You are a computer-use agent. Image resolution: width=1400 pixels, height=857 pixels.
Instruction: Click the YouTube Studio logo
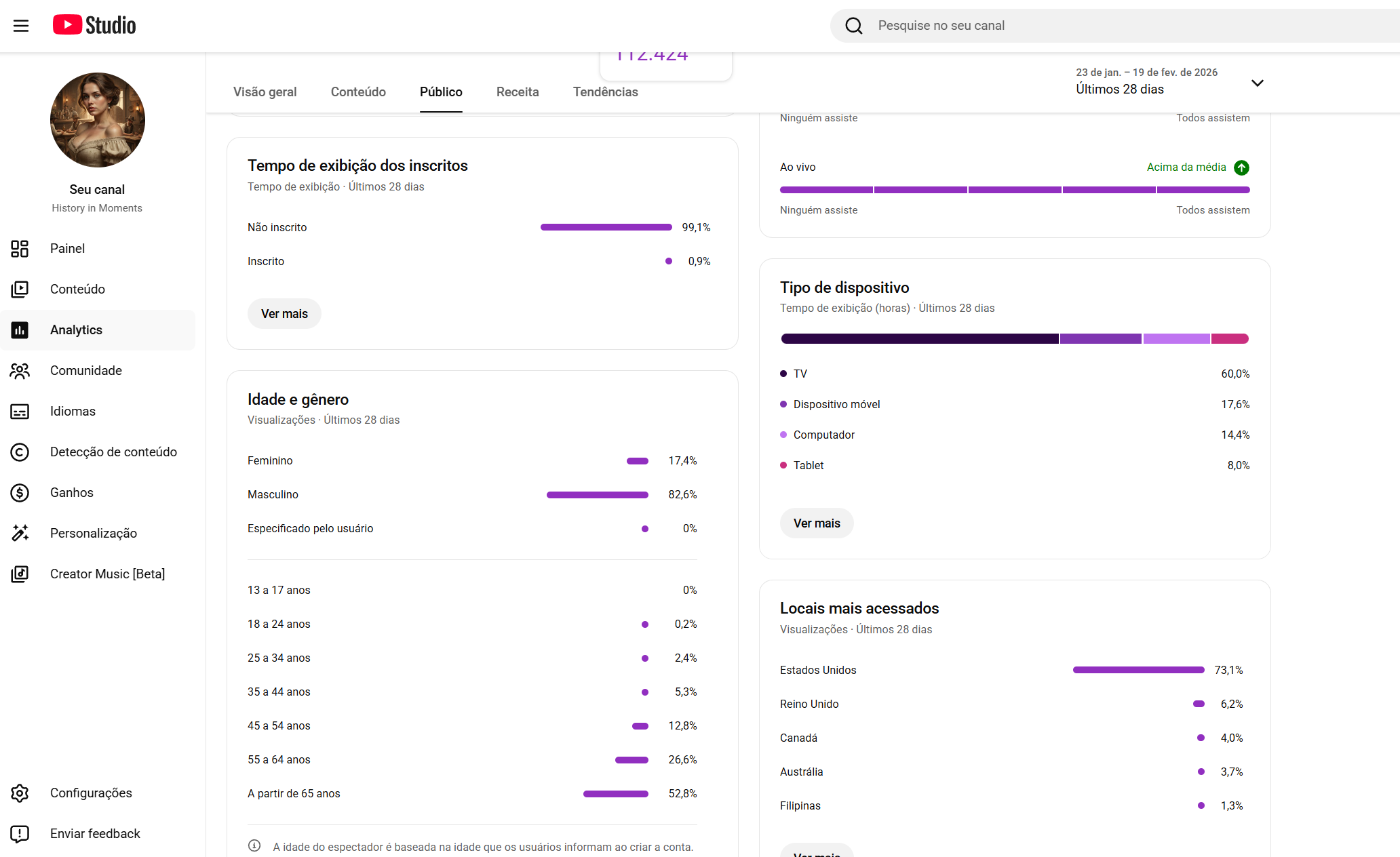tap(94, 25)
